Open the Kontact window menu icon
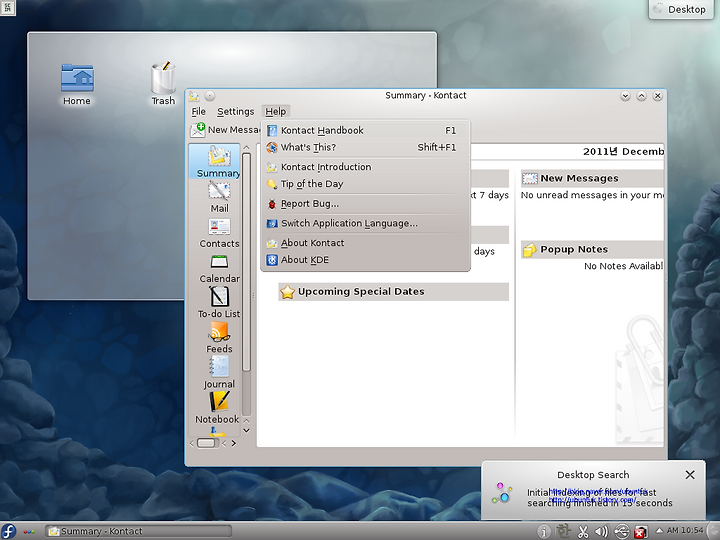This screenshot has height=540, width=720. 194,96
